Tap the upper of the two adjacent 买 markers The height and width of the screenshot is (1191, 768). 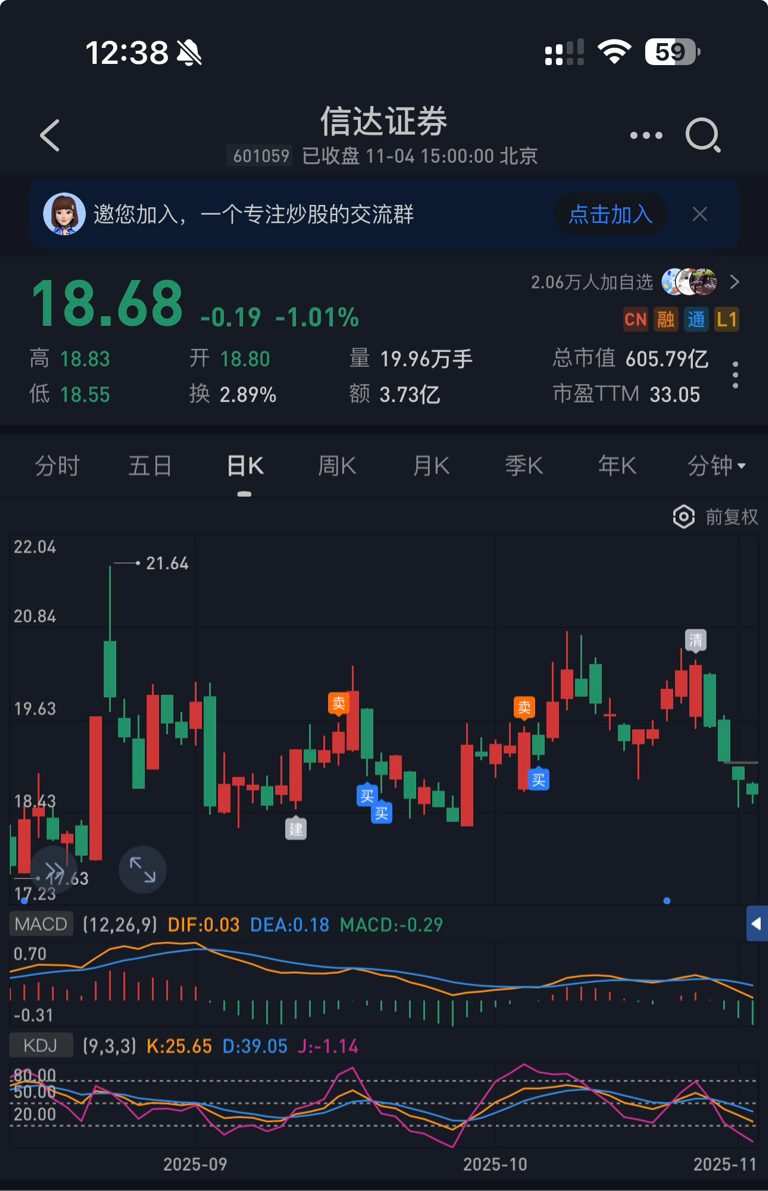[x=367, y=795]
